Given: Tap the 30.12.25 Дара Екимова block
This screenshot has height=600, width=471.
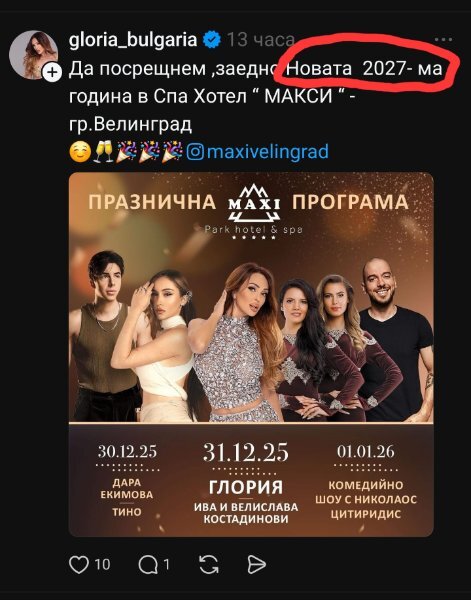Looking at the screenshot, I should coord(127,481).
